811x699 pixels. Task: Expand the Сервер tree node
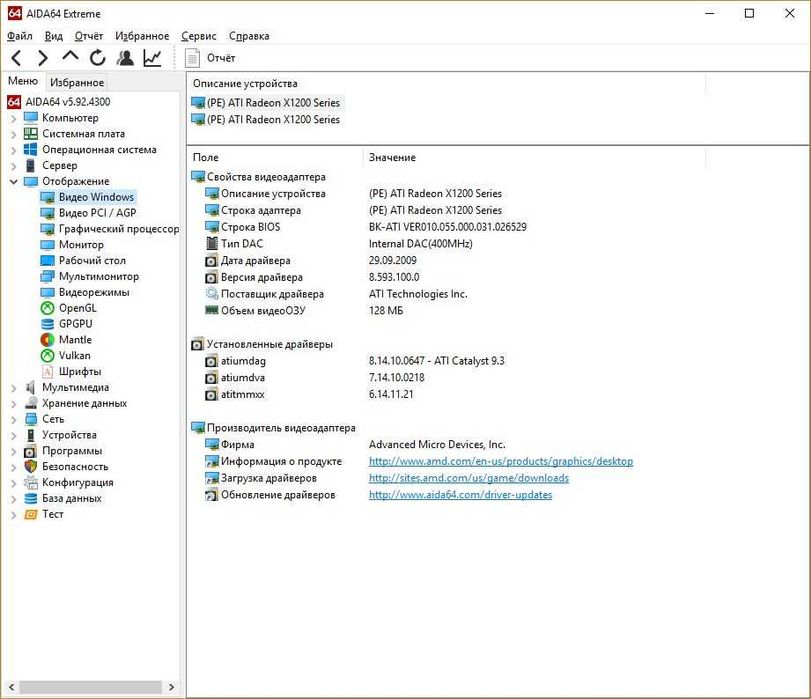coord(13,166)
